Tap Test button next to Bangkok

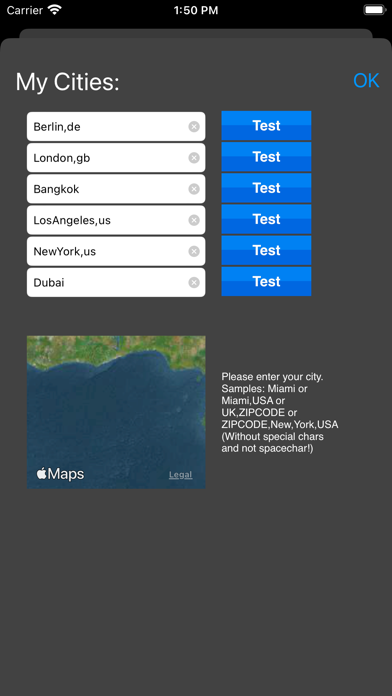(266, 188)
